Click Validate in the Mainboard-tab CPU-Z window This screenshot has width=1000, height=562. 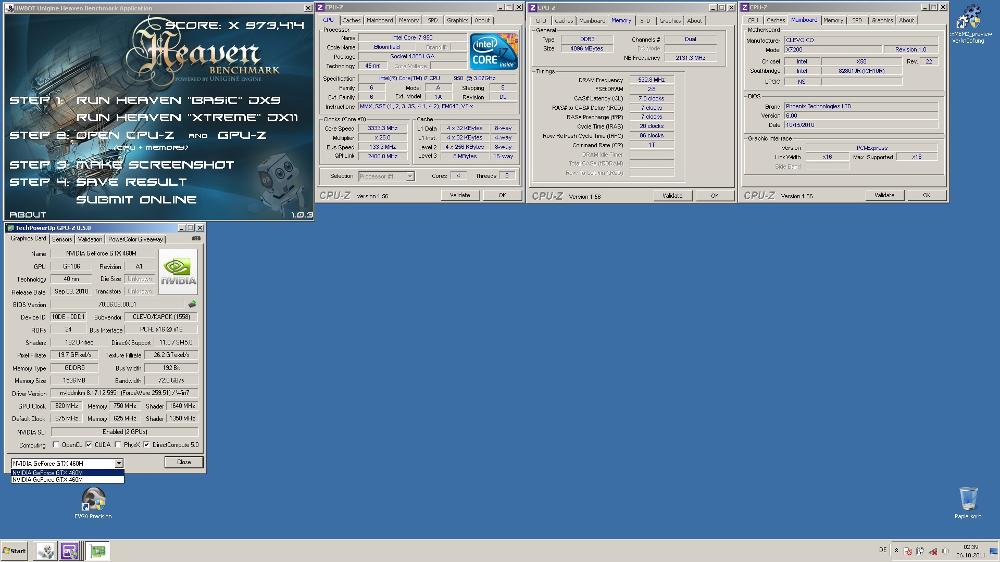pos(885,195)
